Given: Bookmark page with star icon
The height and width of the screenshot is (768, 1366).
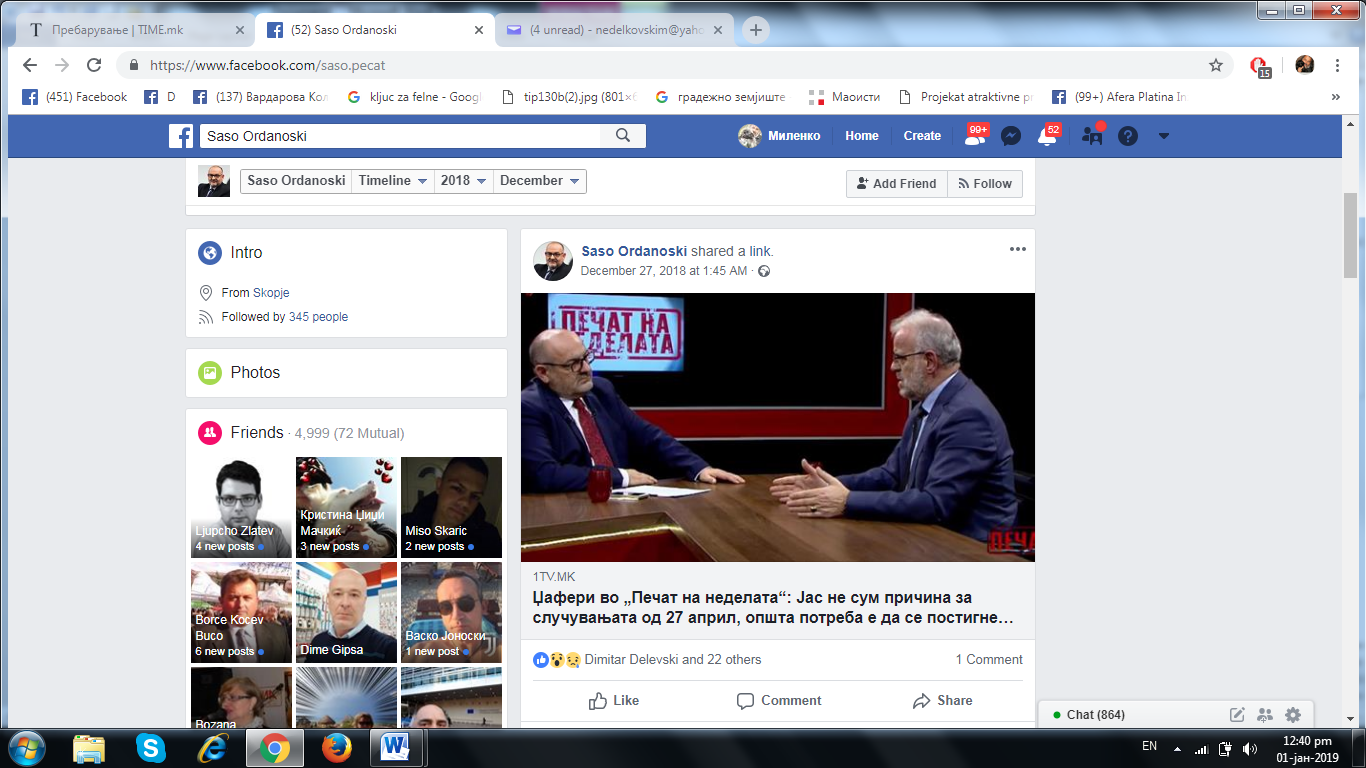Looking at the screenshot, I should 1216,65.
